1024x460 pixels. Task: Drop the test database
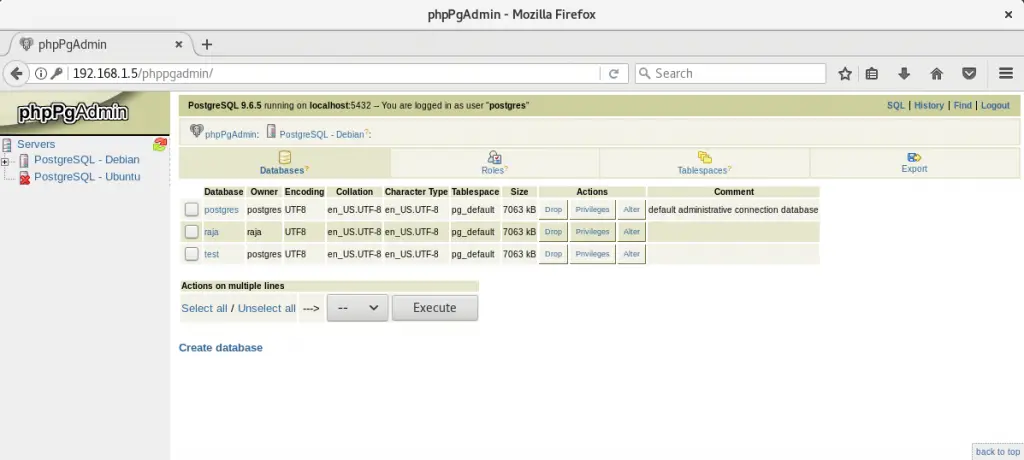coord(553,254)
